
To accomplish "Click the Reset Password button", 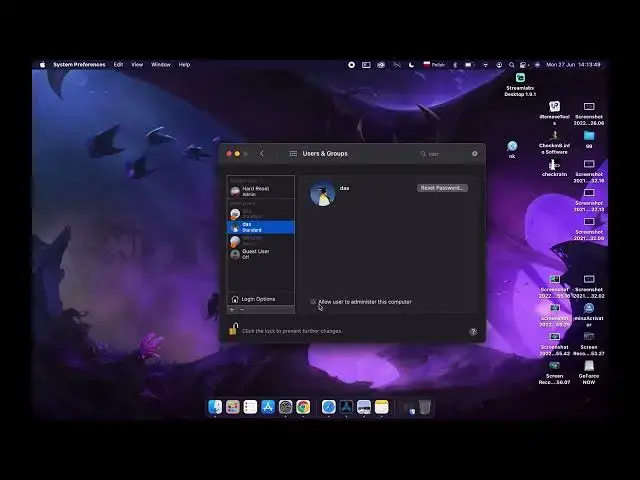I will click(442, 188).
